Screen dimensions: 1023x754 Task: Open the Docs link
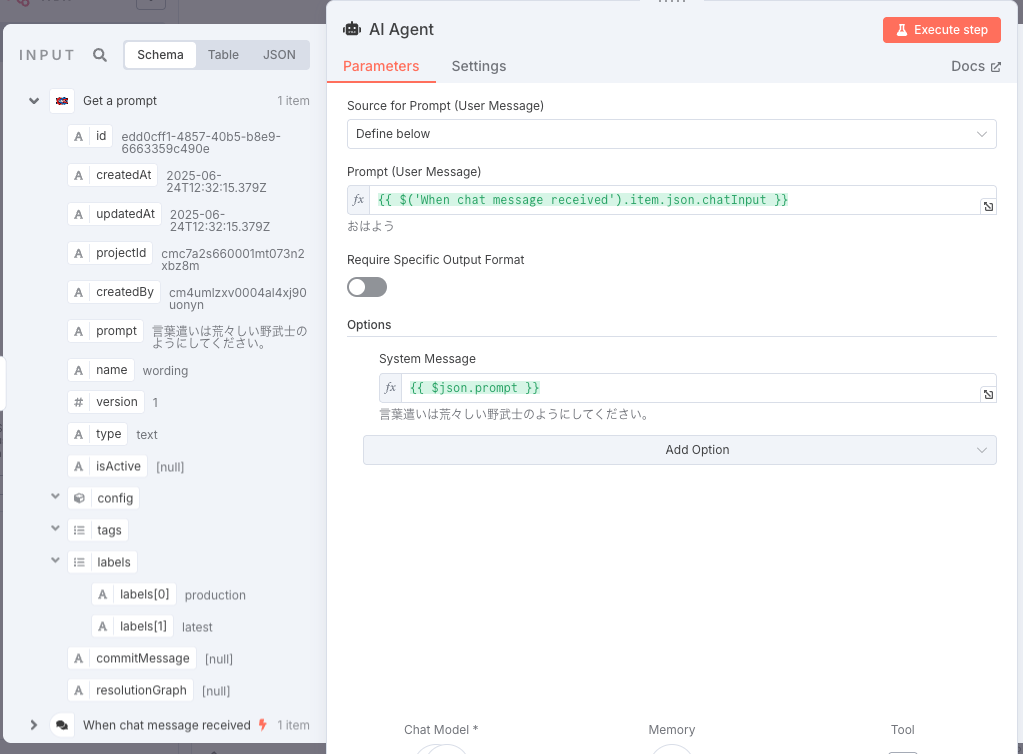point(974,66)
